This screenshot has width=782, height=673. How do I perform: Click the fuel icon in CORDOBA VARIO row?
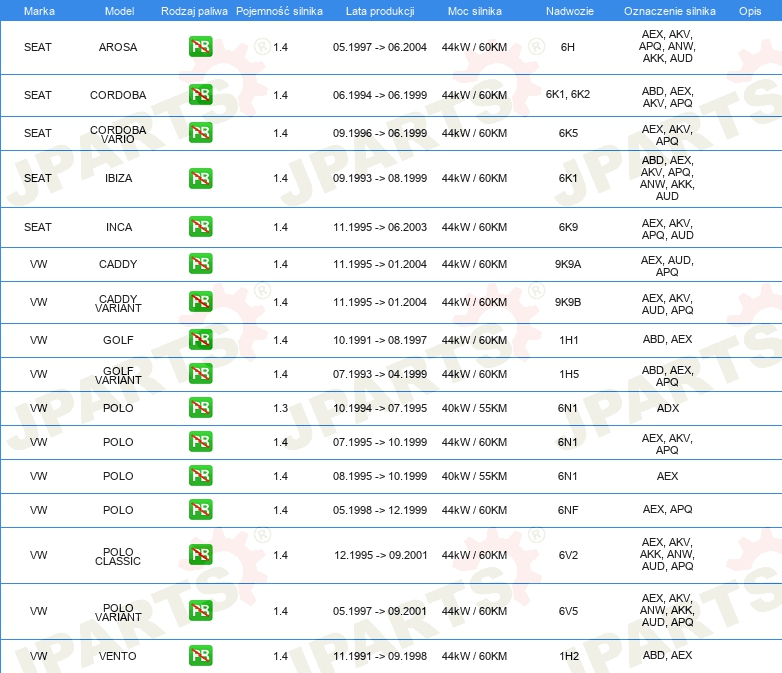[x=200, y=133]
